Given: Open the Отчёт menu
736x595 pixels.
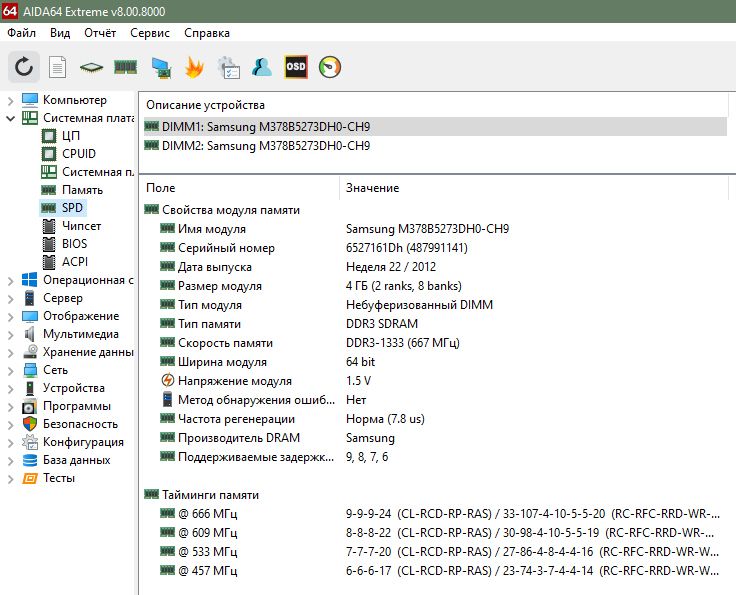Looking at the screenshot, I should (100, 33).
